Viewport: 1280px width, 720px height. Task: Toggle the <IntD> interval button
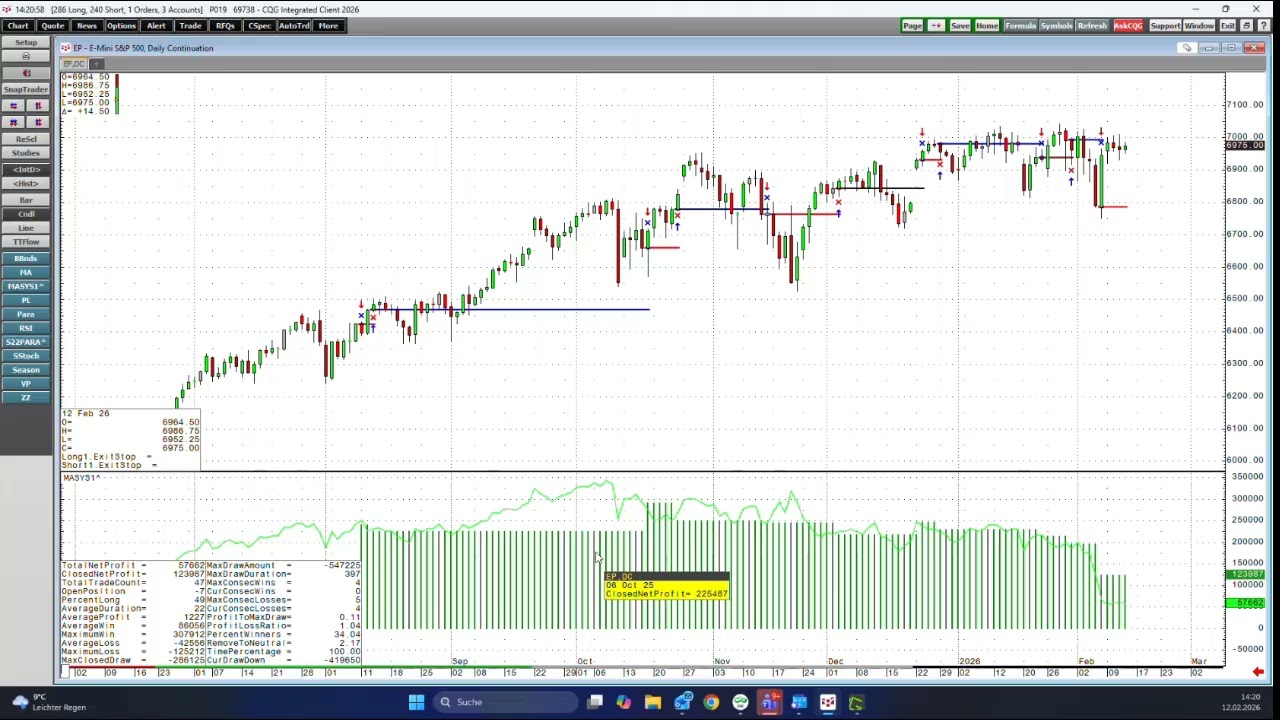[26, 170]
